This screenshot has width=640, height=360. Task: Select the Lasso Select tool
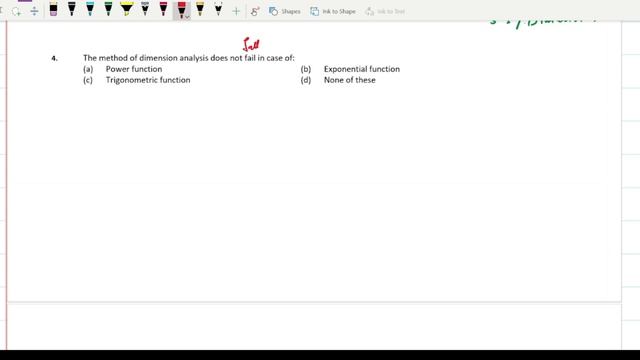[16, 11]
